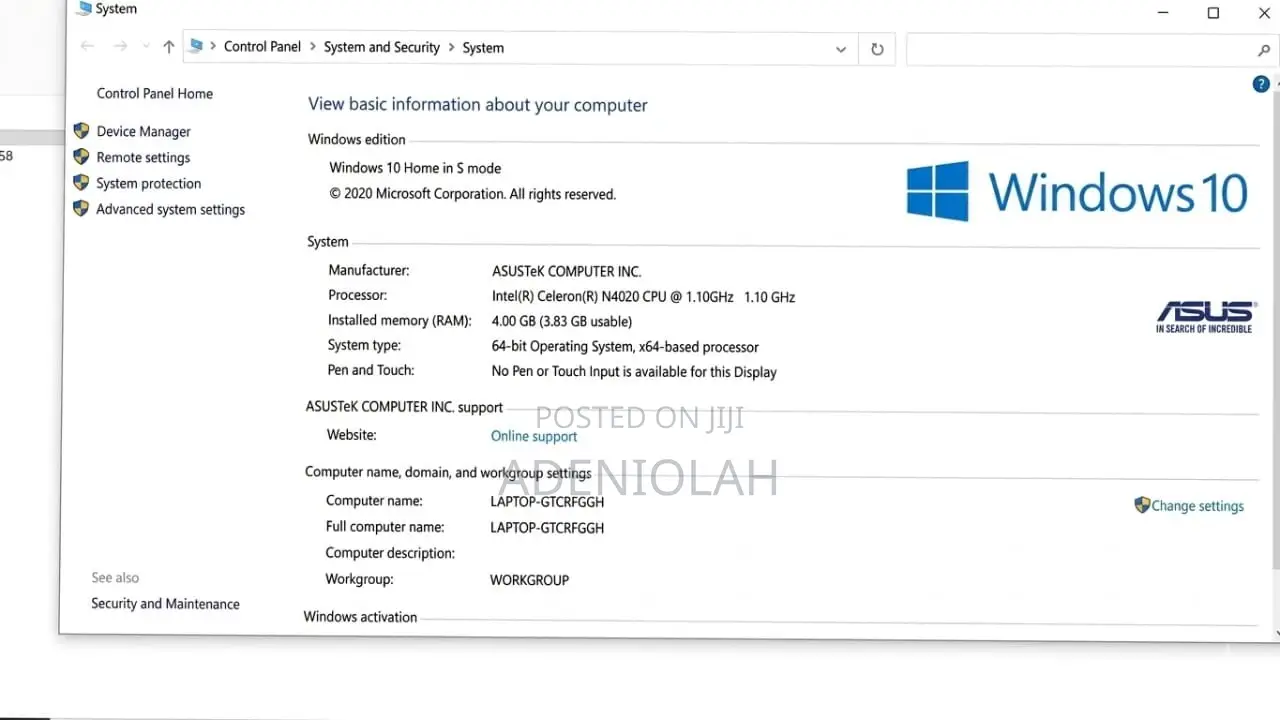This screenshot has width=1280, height=720.
Task: Open Control Panel Home
Action: pyautogui.click(x=155, y=93)
